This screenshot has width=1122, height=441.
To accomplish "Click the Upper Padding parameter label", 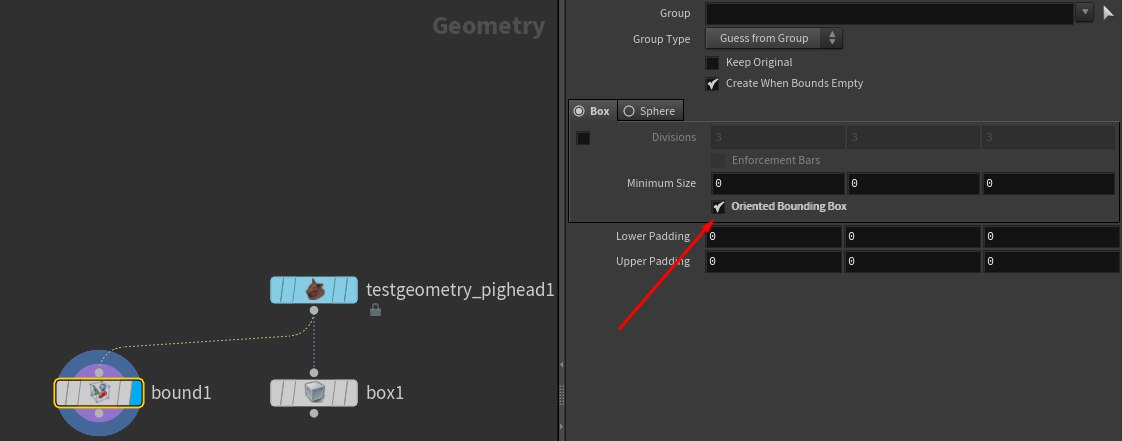I will coord(653,261).
